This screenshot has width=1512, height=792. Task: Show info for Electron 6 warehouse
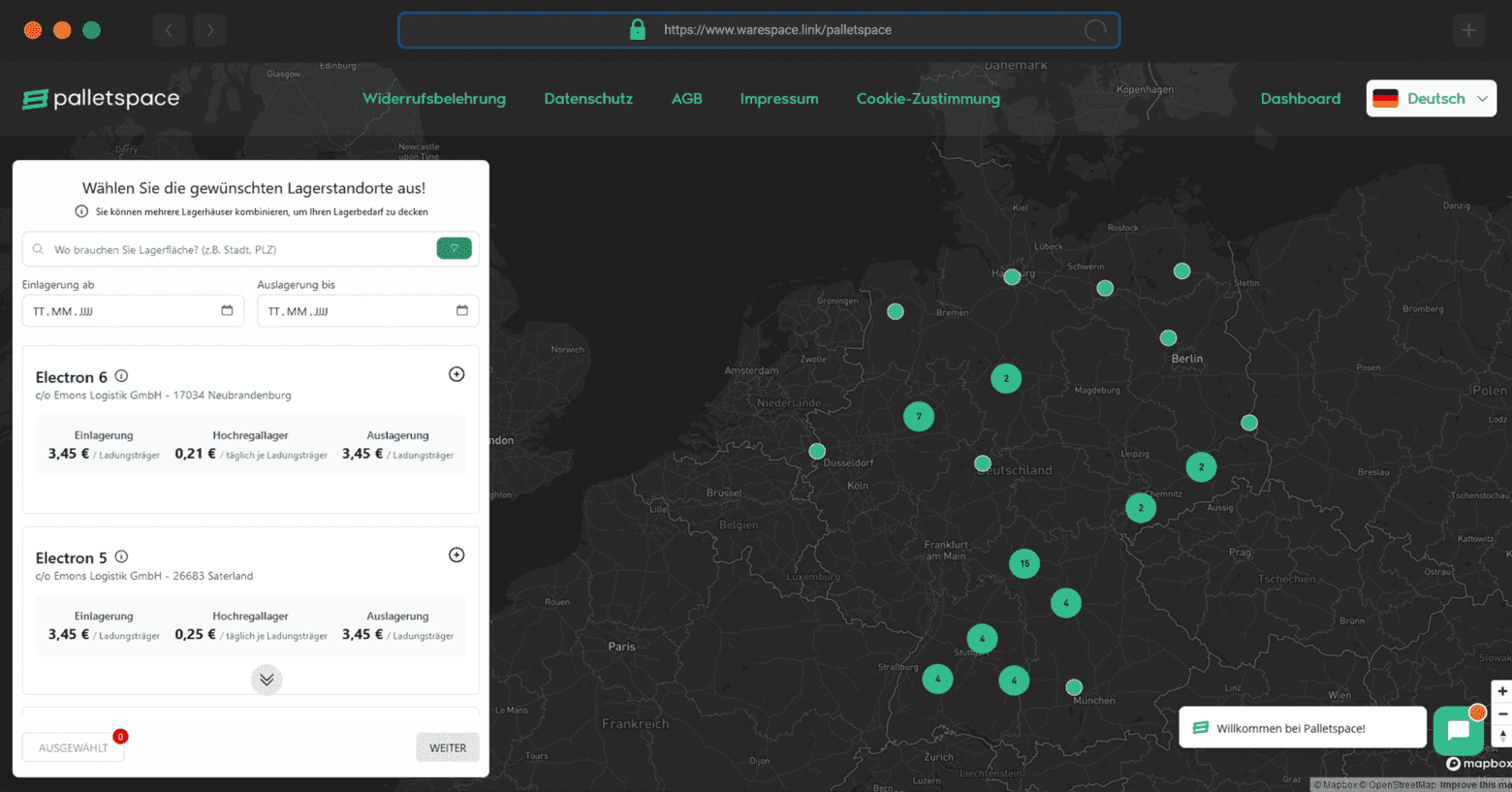121,376
